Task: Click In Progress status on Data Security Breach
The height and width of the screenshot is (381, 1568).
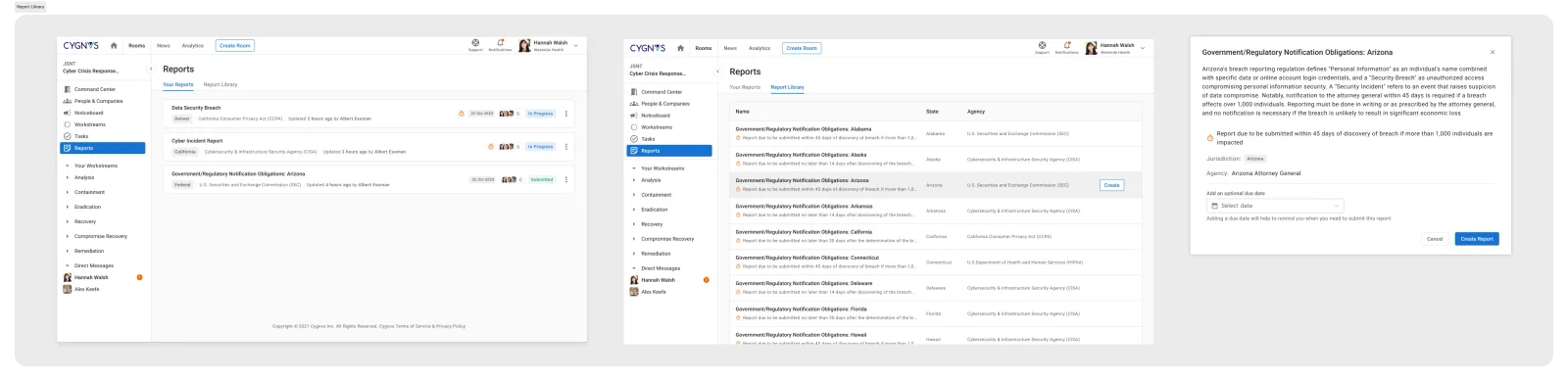Action: point(540,114)
